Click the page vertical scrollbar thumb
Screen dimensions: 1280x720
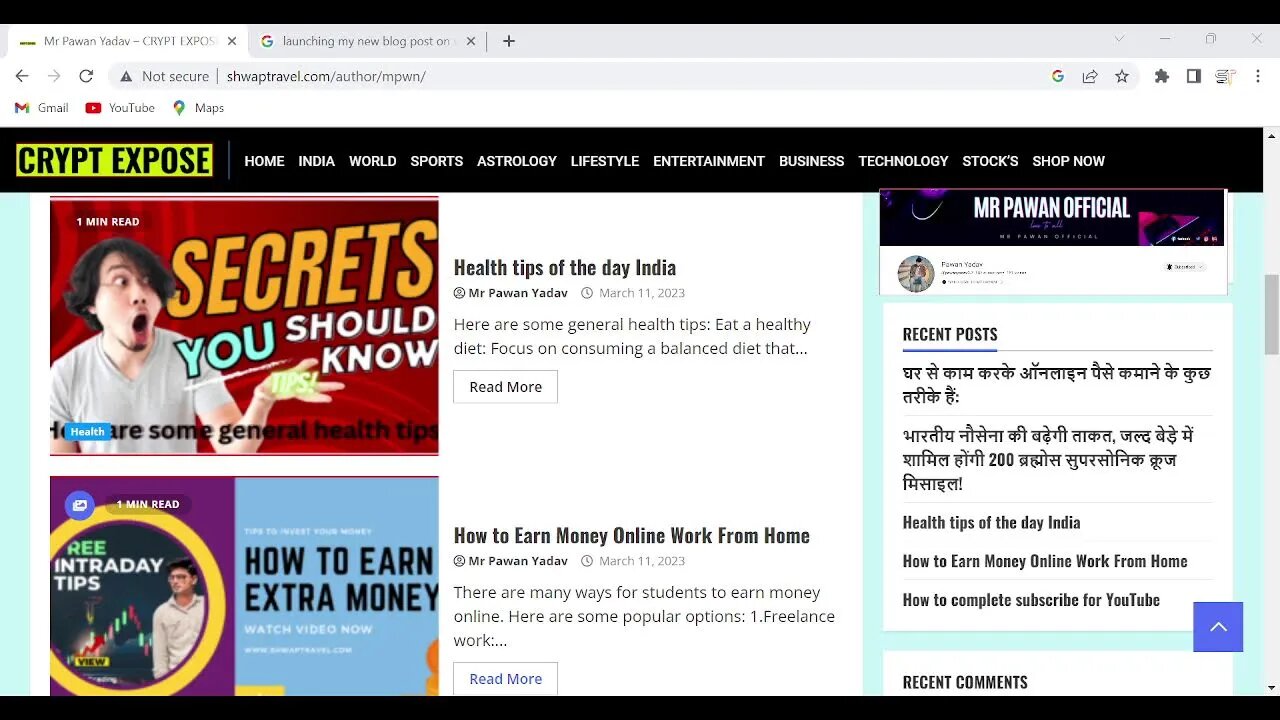tap(1271, 314)
